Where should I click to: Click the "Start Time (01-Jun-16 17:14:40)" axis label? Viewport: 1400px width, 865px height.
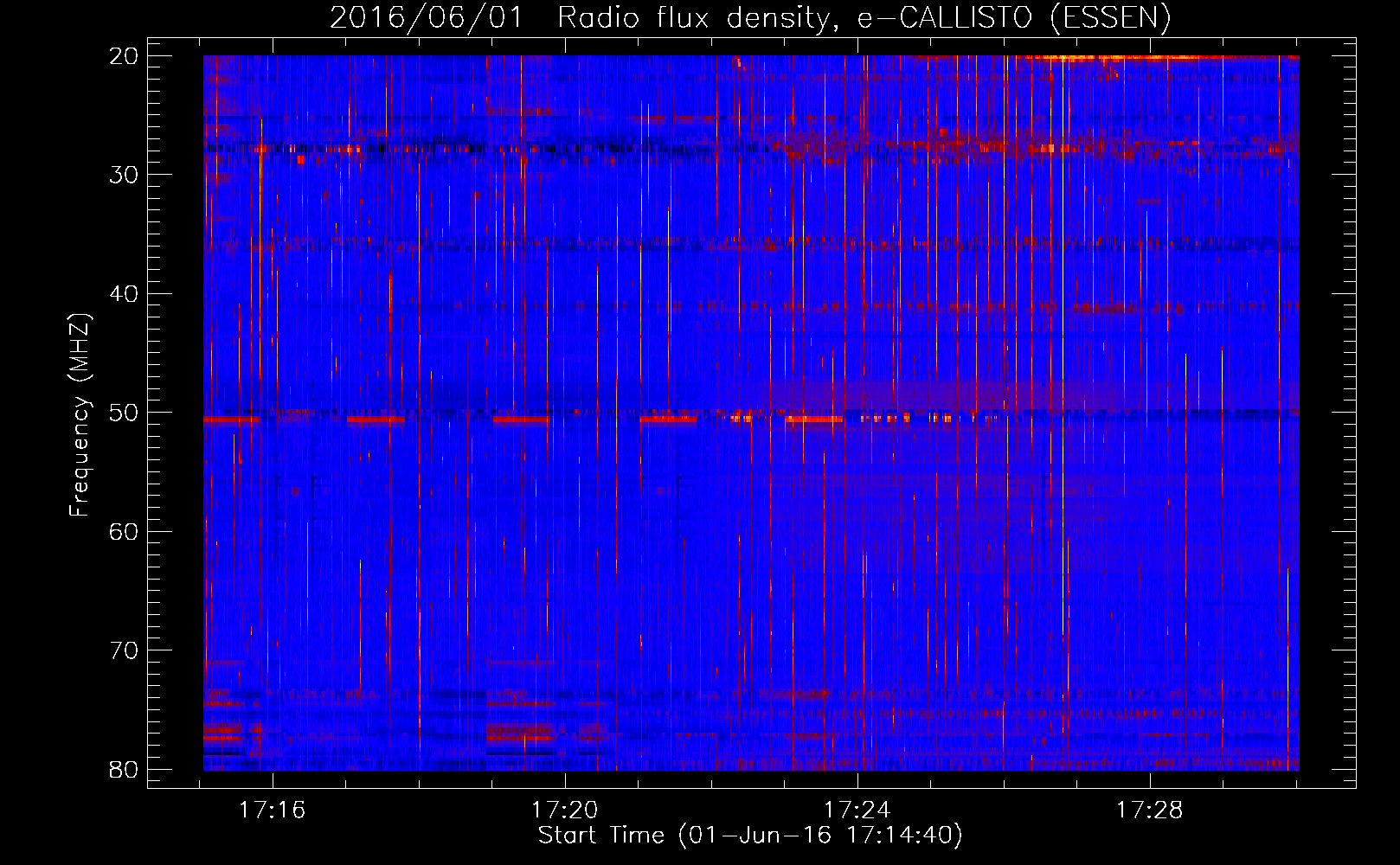point(750,836)
